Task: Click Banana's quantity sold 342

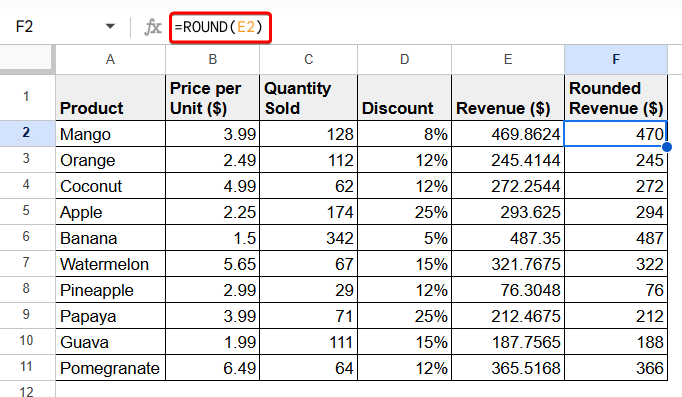Action: (x=309, y=237)
